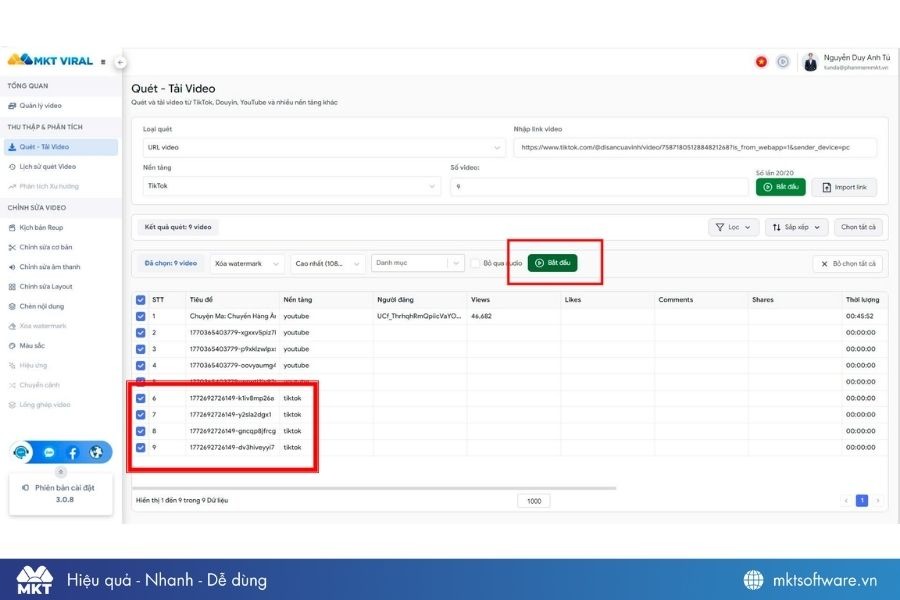Click the "Nhập link video" input field
900x600 pixels.
pyautogui.click(x=696, y=148)
